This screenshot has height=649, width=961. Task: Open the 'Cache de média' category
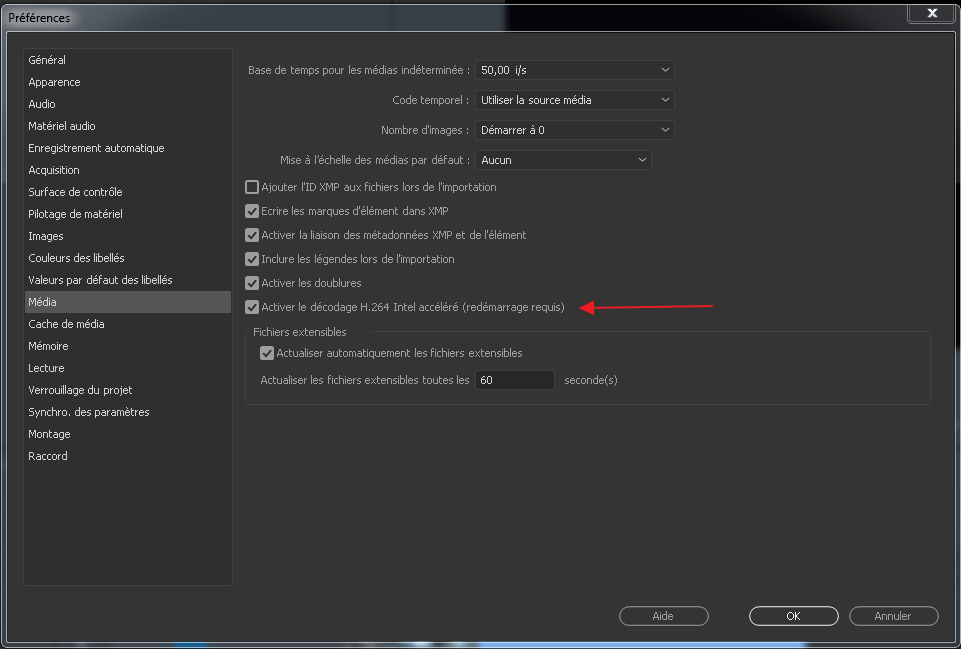coord(66,324)
